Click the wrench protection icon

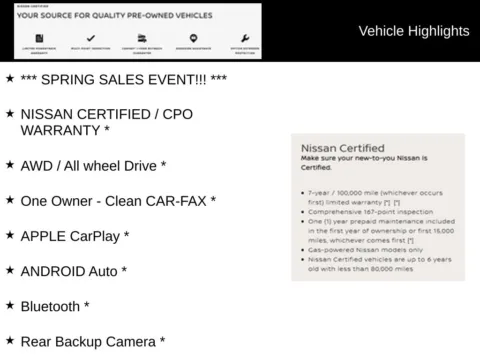pos(245,38)
